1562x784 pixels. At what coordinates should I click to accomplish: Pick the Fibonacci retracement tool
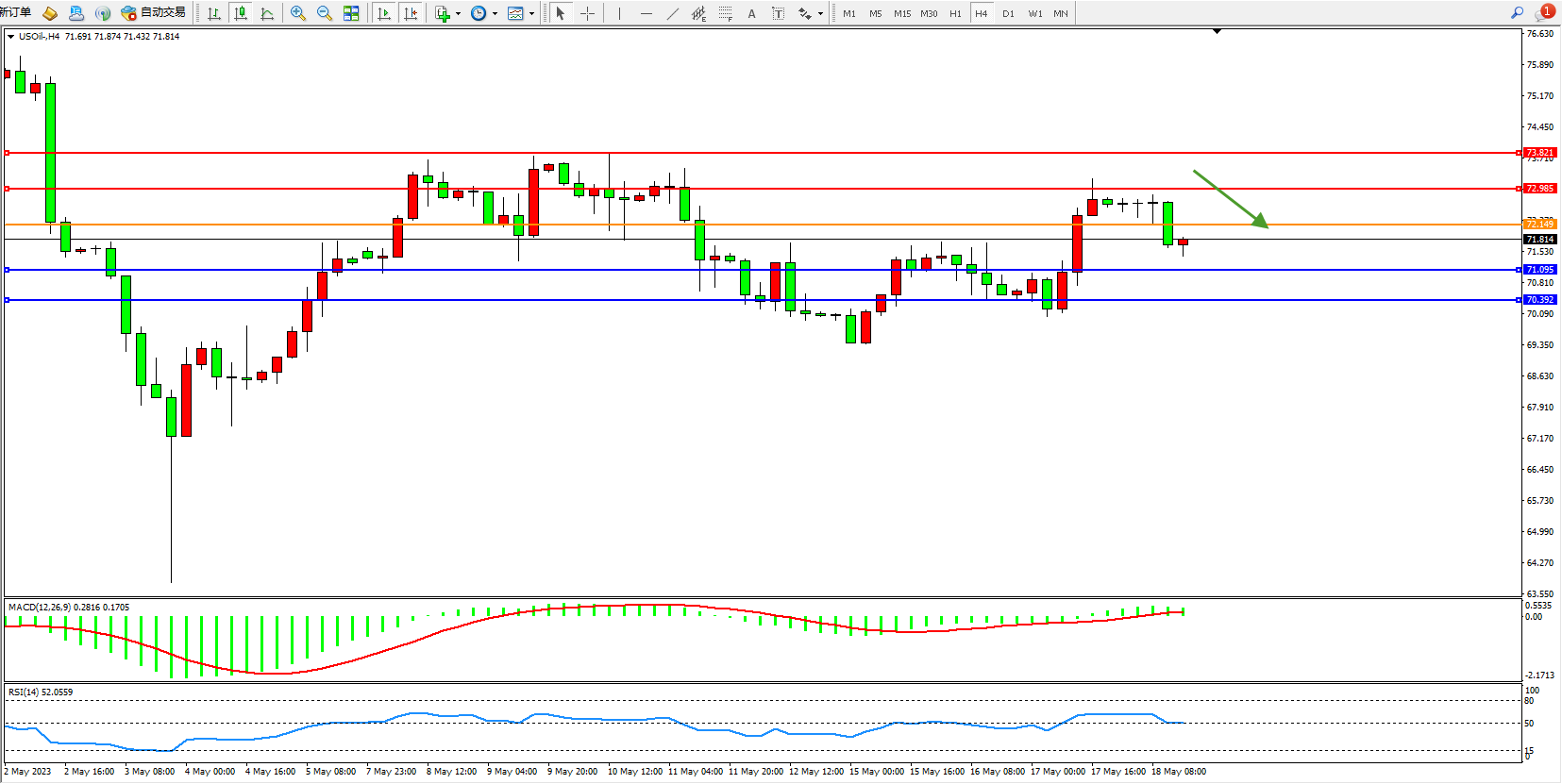725,13
